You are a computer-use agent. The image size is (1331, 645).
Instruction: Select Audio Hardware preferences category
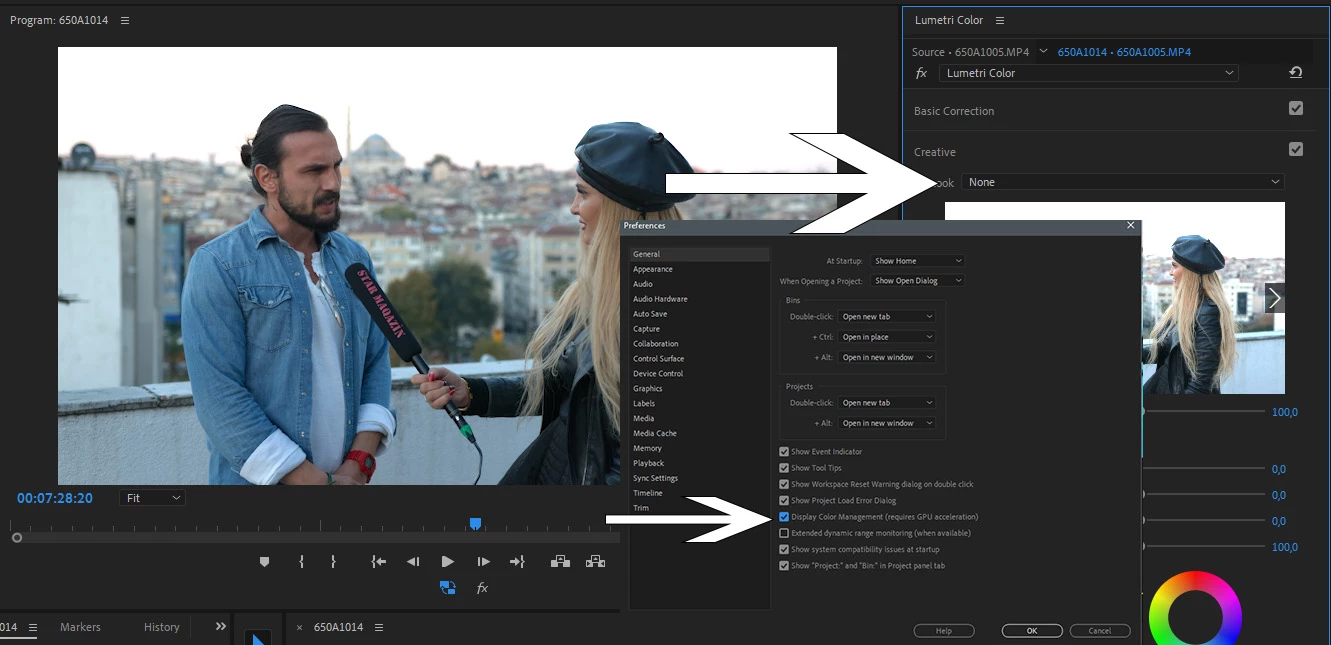[x=660, y=299]
